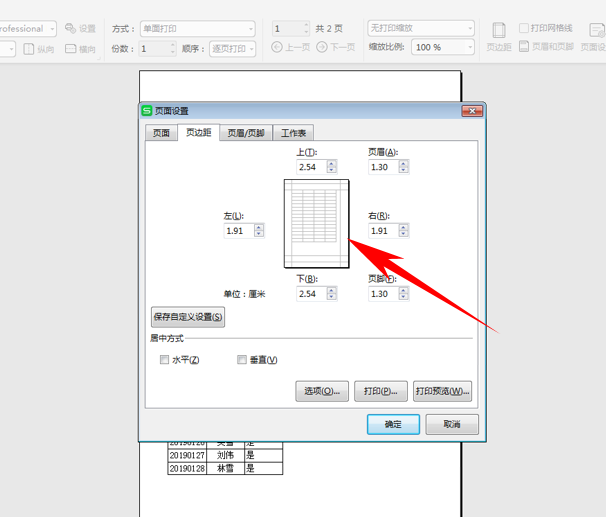Click Print (打印) button in dialog

pyautogui.click(x=381, y=391)
